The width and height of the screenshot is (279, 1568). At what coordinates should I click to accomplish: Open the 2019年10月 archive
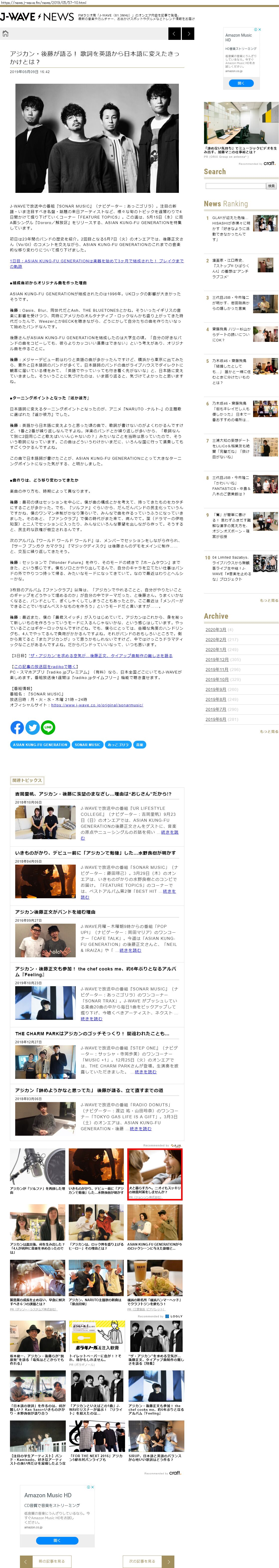tap(217, 679)
